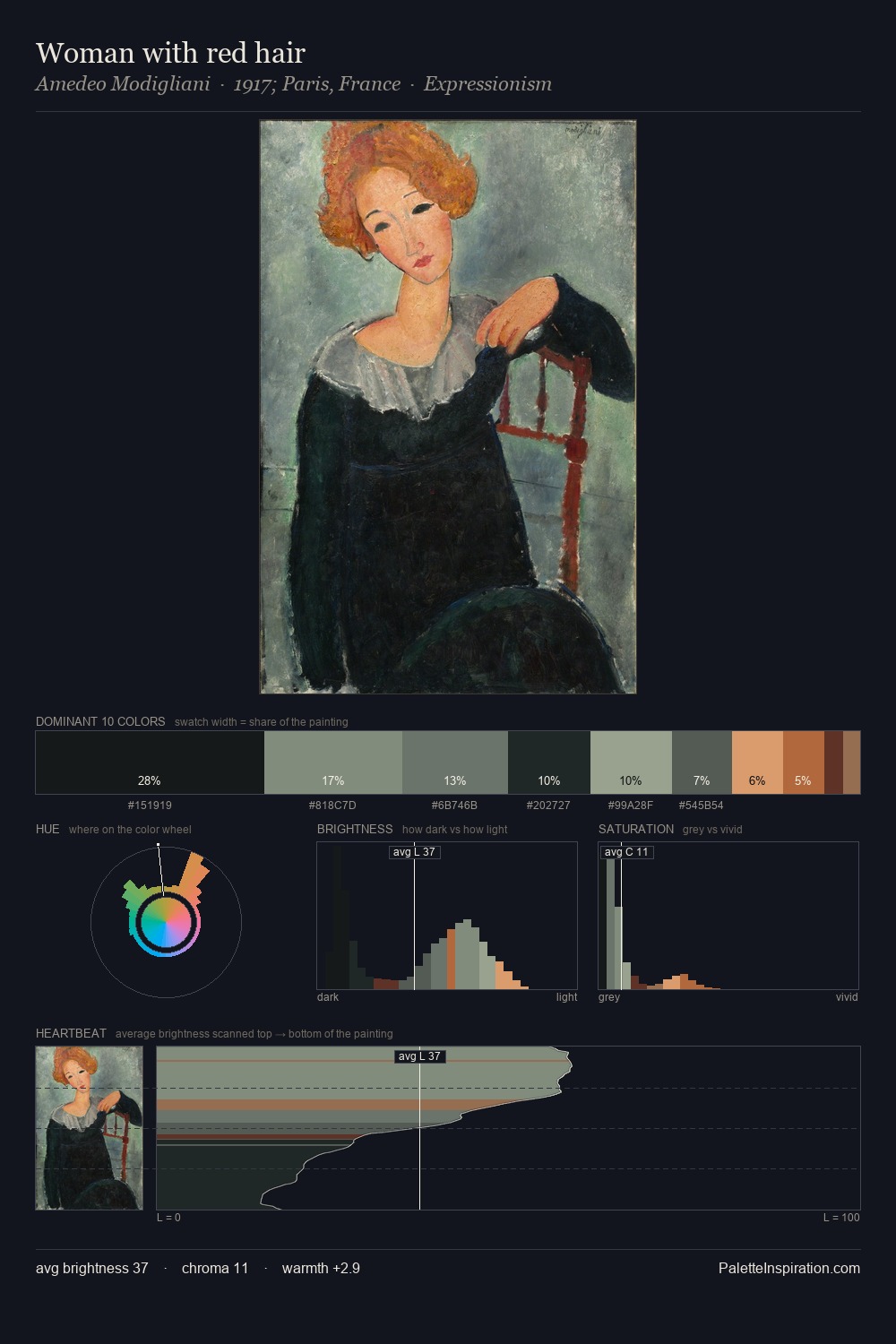Click the 'avg L 37' label in Brightness
Screen dimensions: 896x1344
[x=415, y=852]
